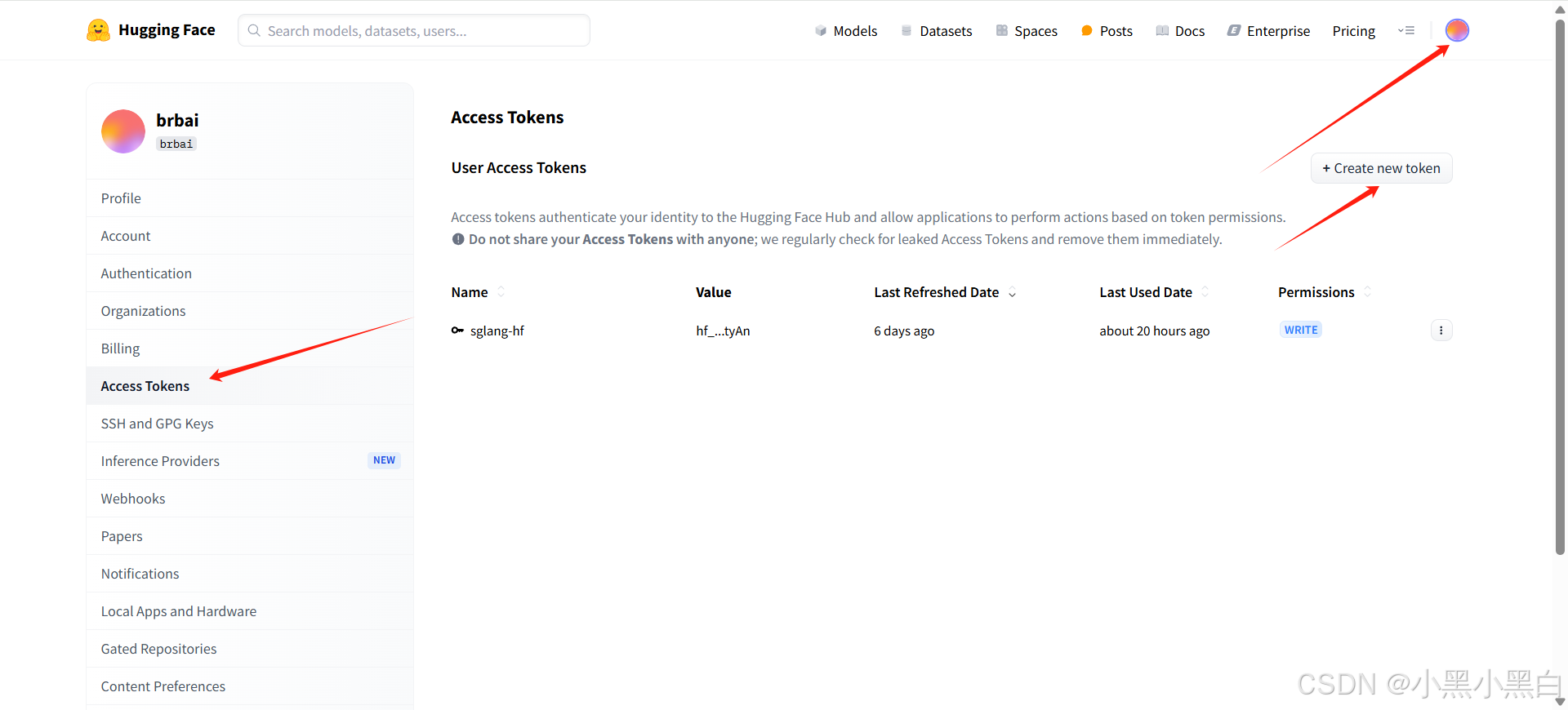Click the Access Tokens page title
This screenshot has height=710, width=1568.
(507, 118)
